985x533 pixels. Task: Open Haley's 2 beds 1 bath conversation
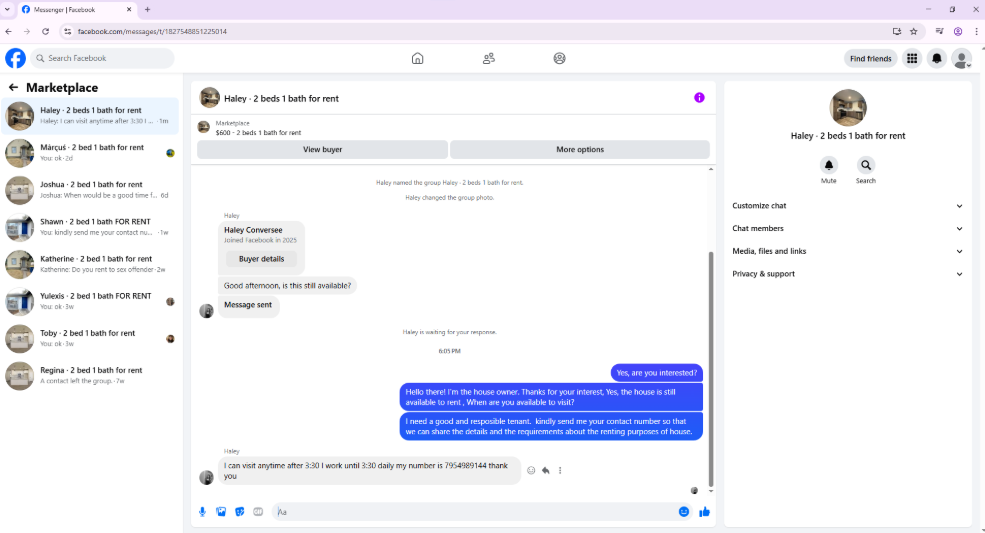90,116
